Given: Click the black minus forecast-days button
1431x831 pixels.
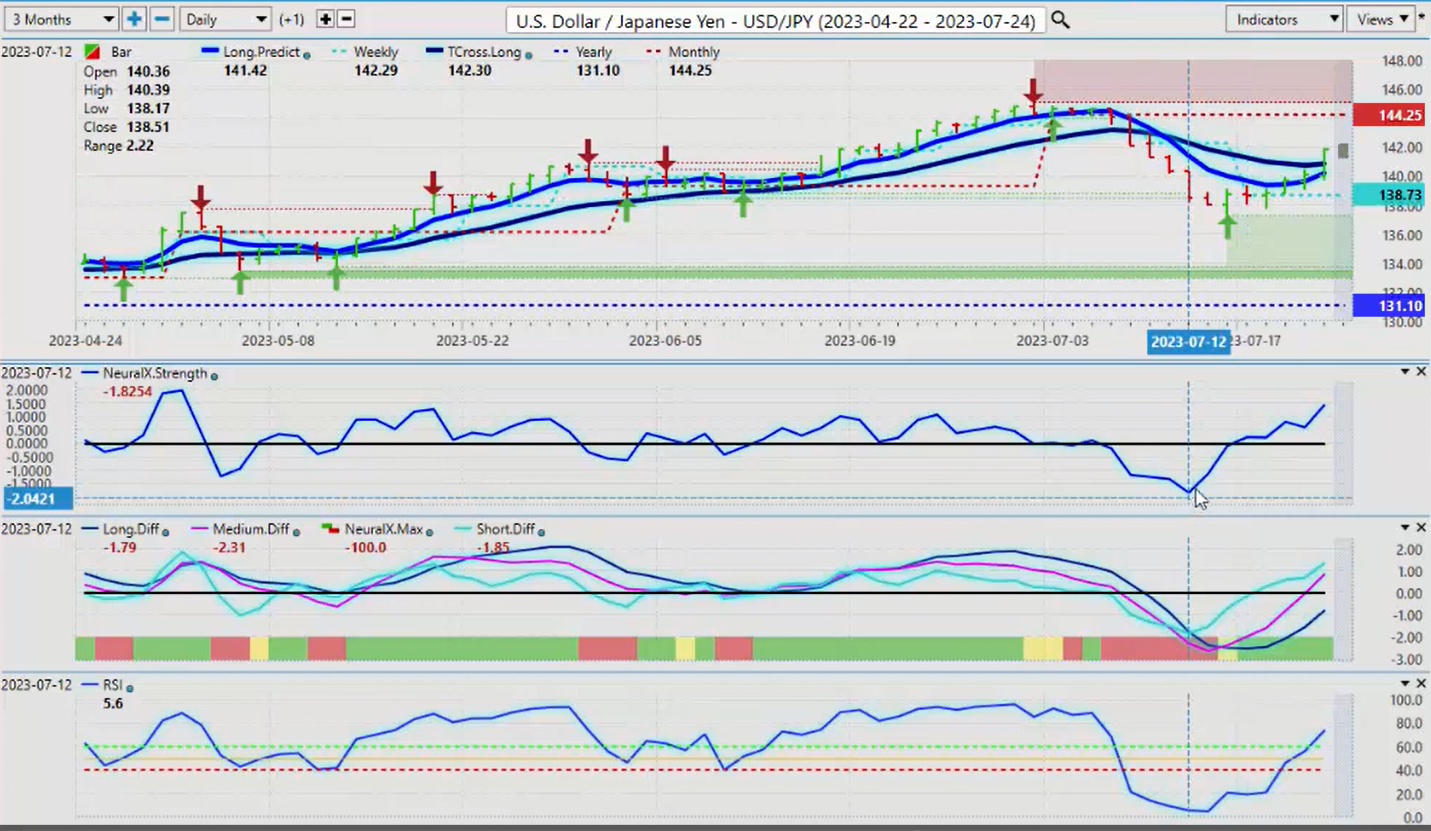Looking at the screenshot, I should click(x=346, y=19).
